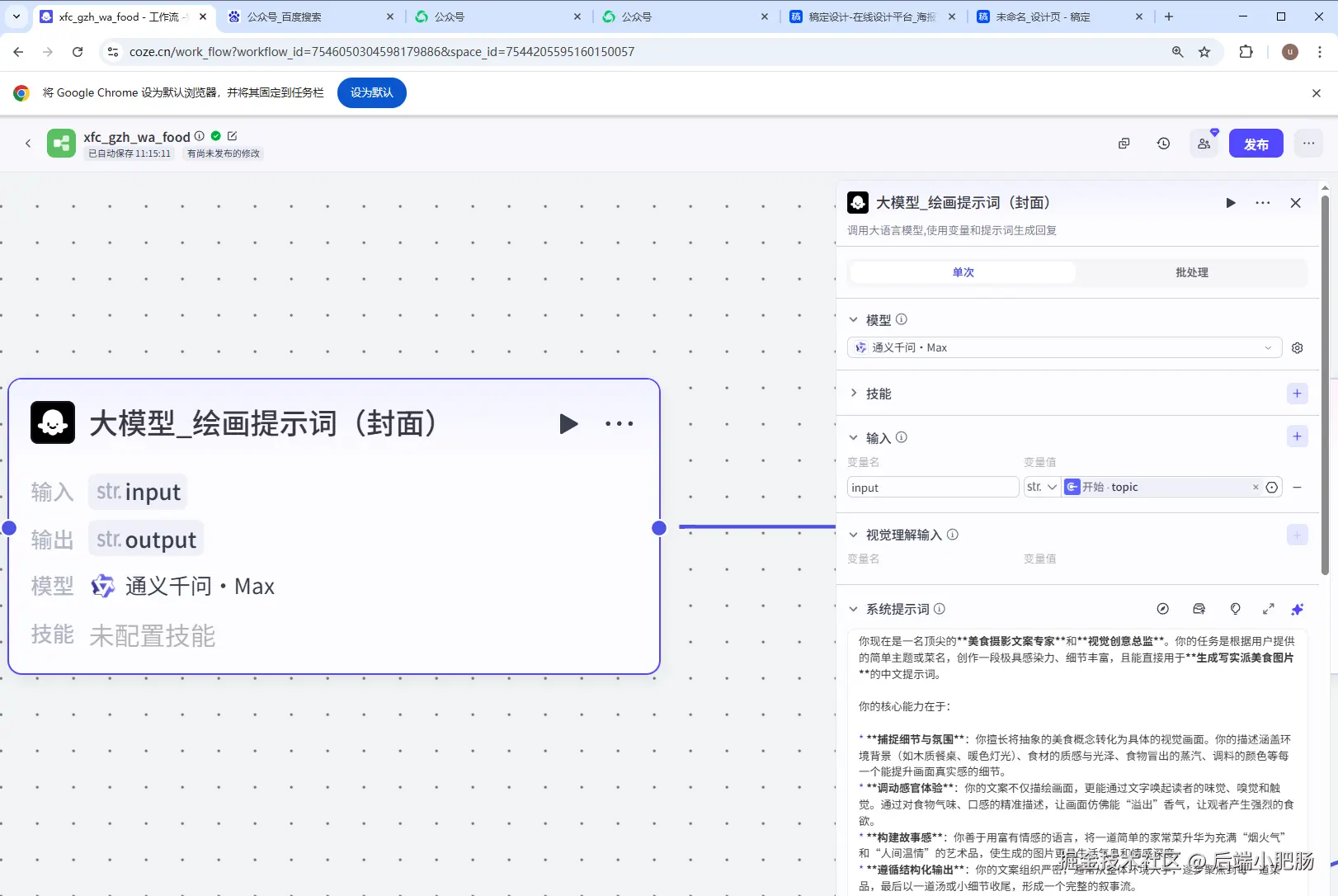Collapse the 输入 section
This screenshot has width=1338, height=896.
click(854, 438)
